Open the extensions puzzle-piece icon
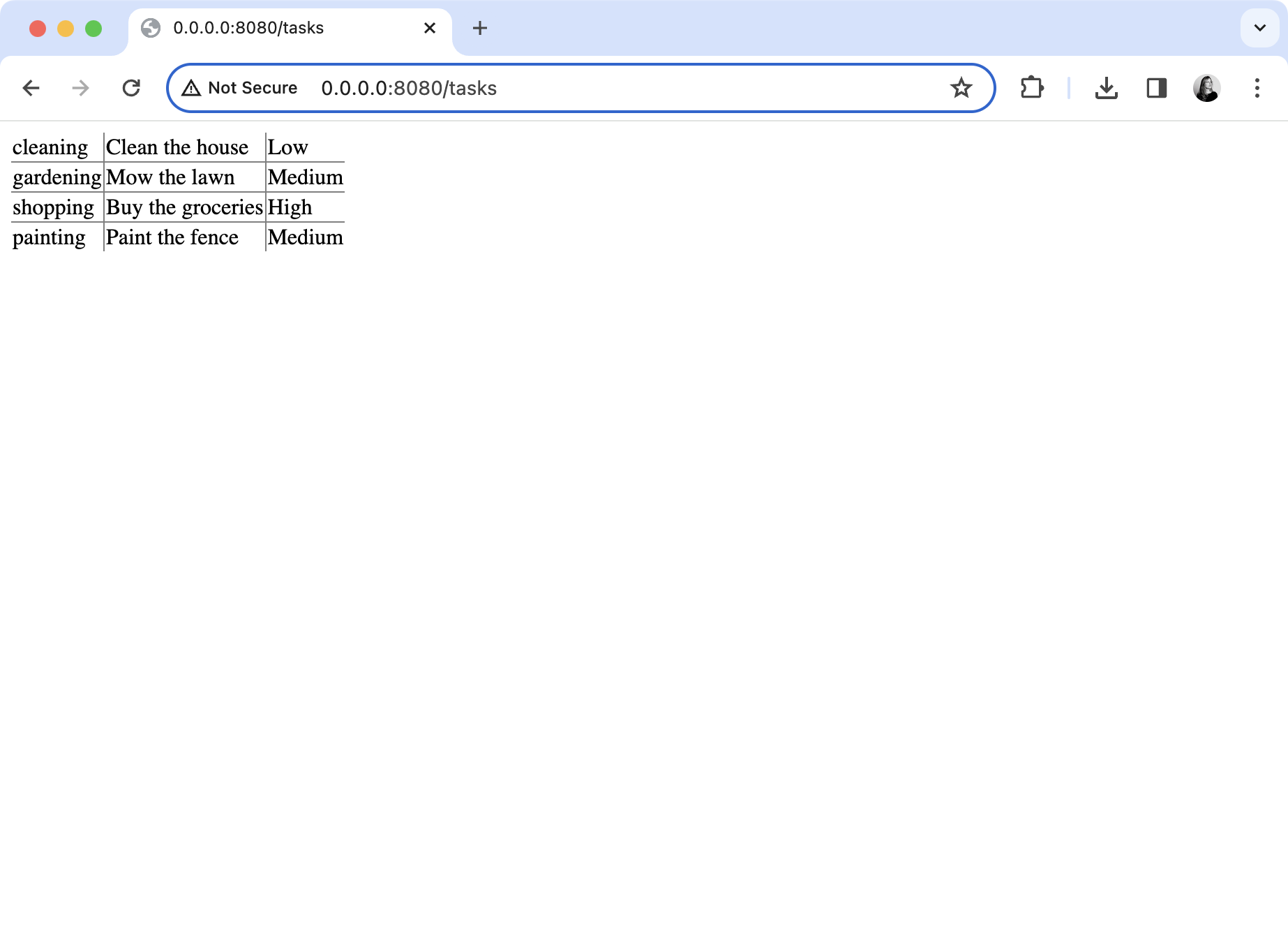The width and height of the screenshot is (1288, 927). tap(1032, 88)
